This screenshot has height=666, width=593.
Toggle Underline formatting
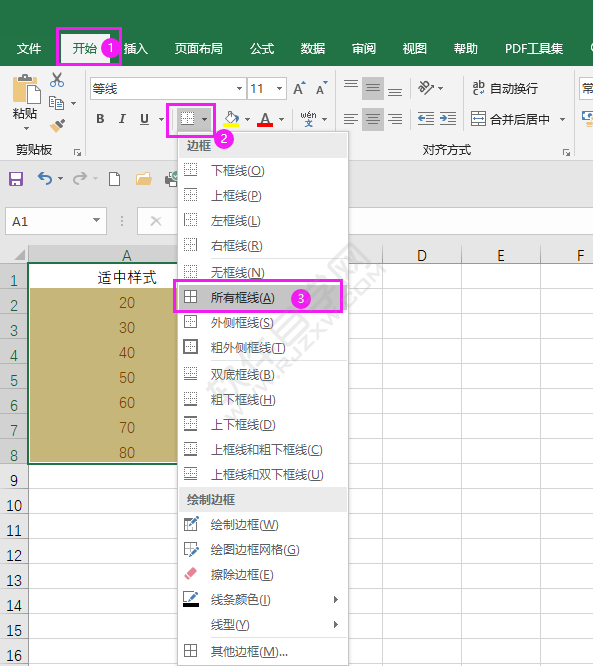point(144,119)
